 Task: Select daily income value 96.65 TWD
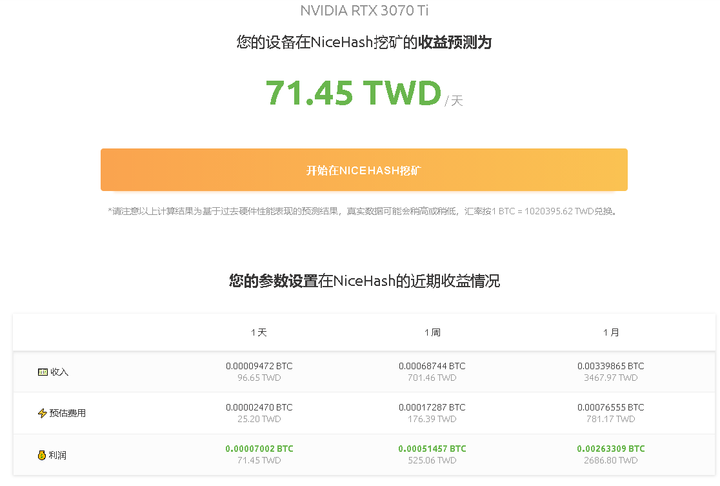[x=259, y=378]
